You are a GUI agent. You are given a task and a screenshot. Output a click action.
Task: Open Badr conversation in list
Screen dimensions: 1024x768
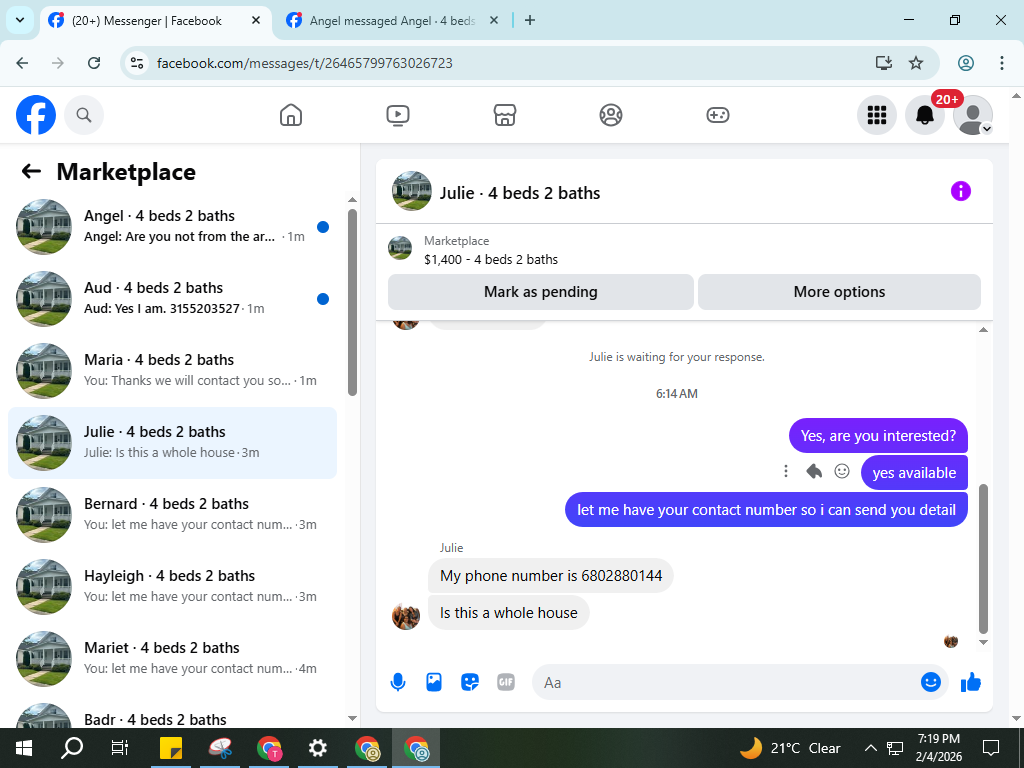172,716
